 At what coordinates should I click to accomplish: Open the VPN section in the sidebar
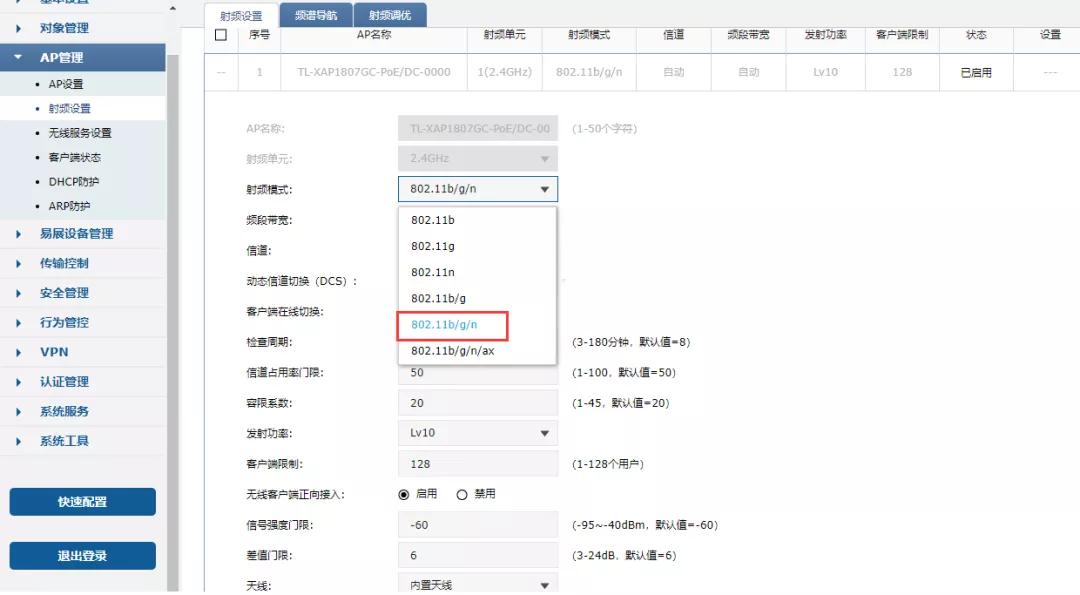click(x=53, y=351)
